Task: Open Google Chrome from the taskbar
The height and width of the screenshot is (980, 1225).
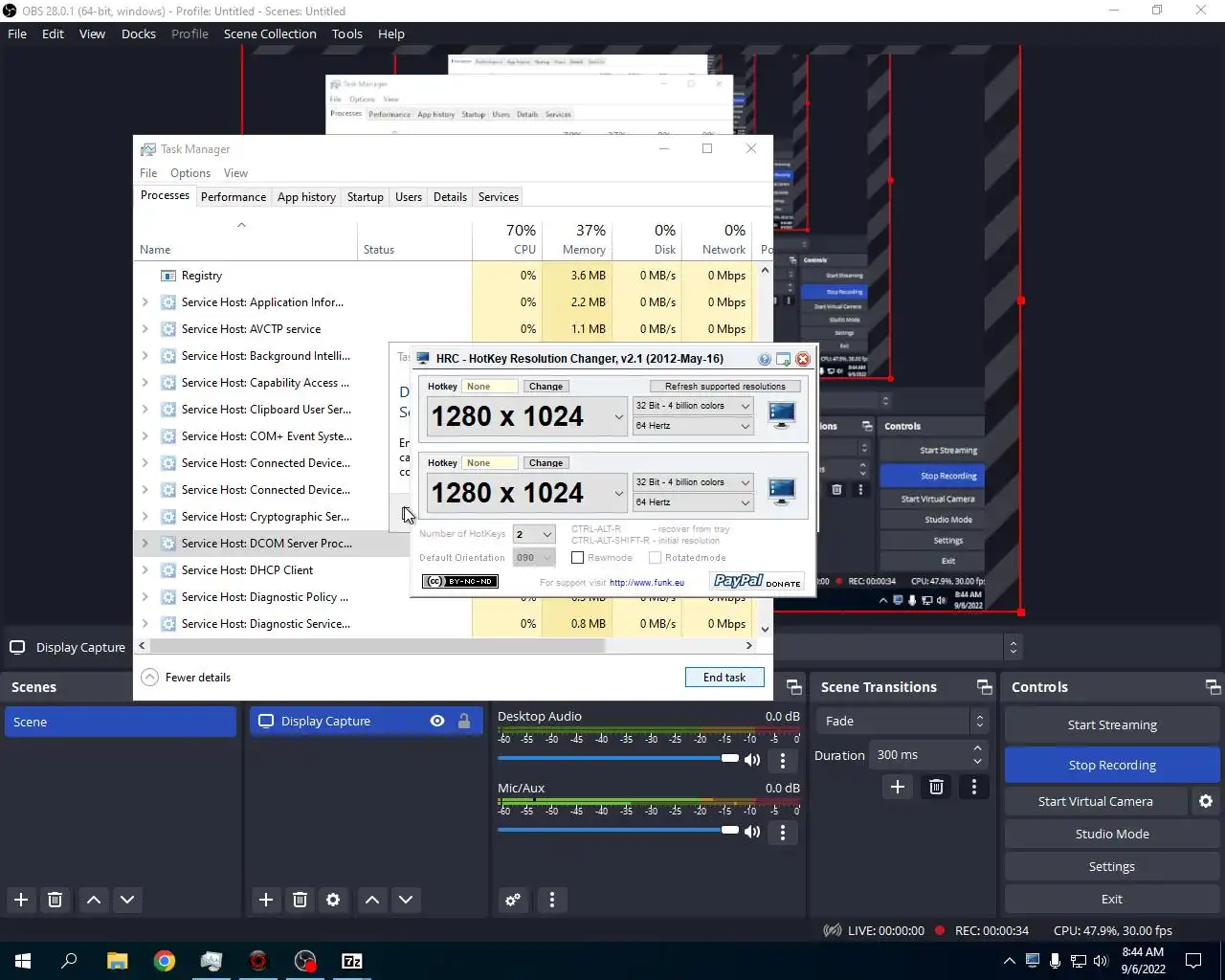Action: click(x=165, y=961)
